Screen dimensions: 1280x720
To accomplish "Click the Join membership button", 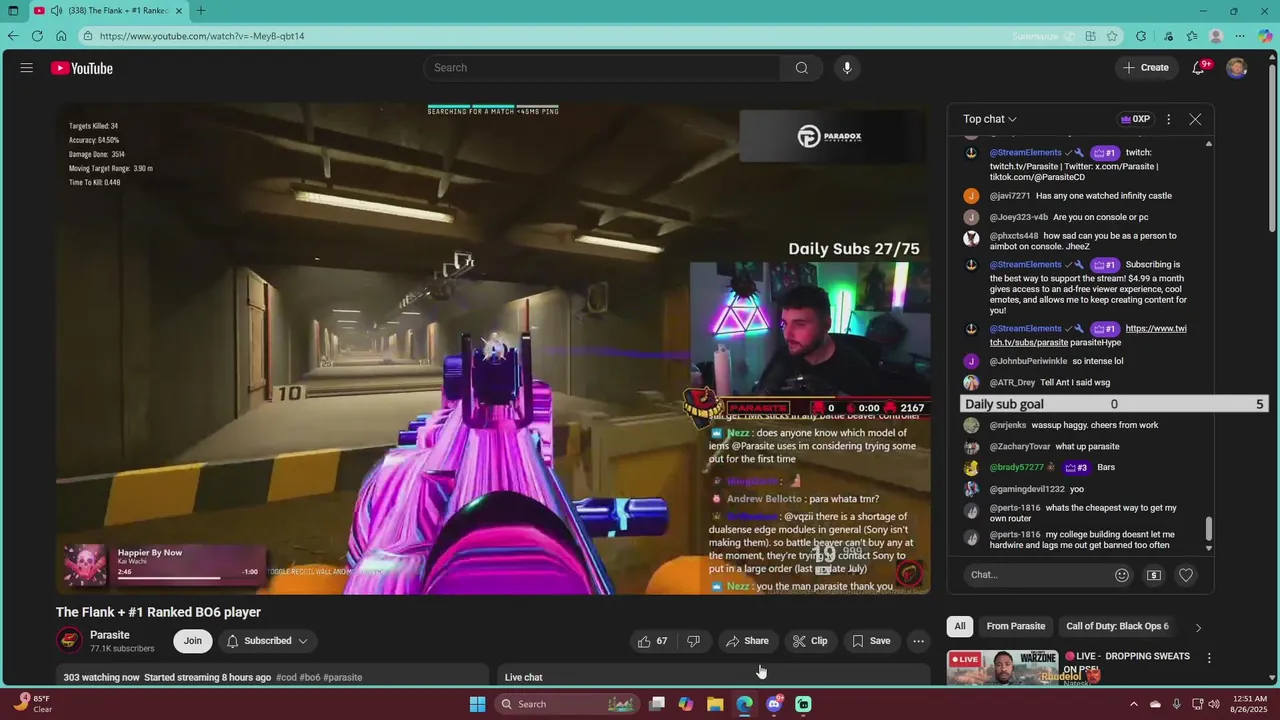I will (192, 641).
